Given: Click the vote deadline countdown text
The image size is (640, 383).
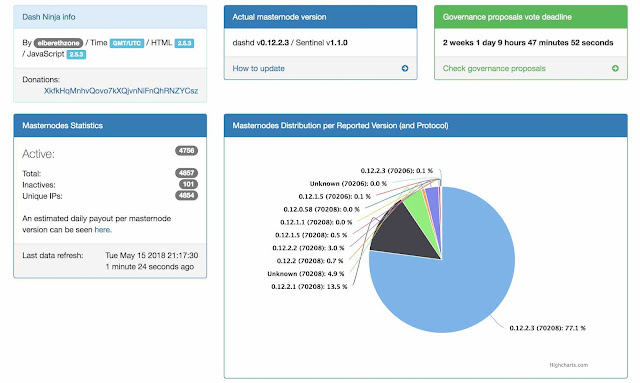Looking at the screenshot, I should click(528, 42).
